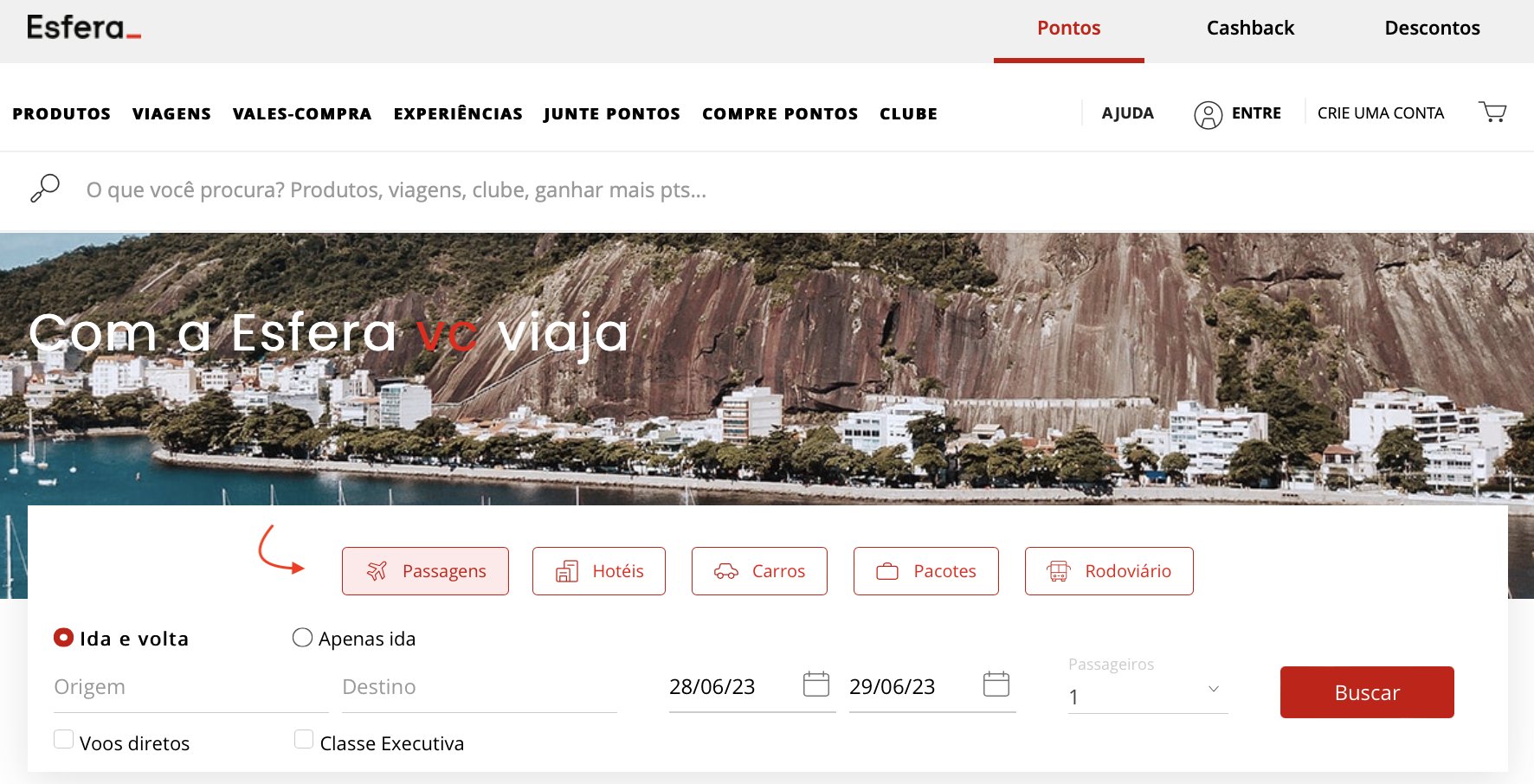Open the VIAGENS menu
This screenshot has height=784, width=1534.
tap(171, 113)
